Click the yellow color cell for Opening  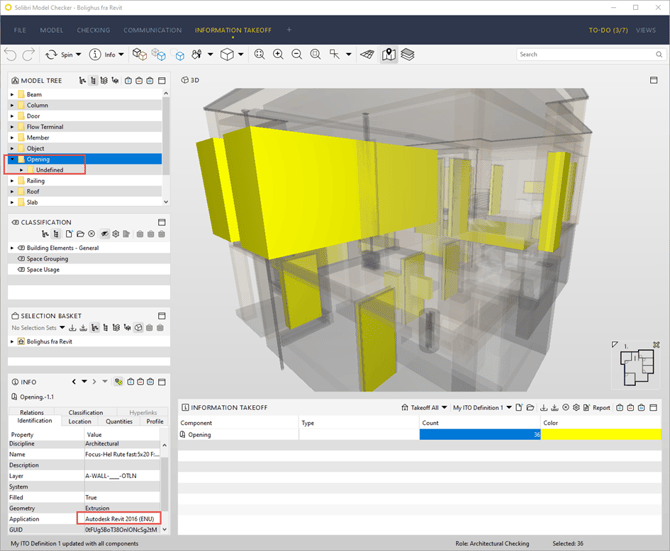coord(600,435)
